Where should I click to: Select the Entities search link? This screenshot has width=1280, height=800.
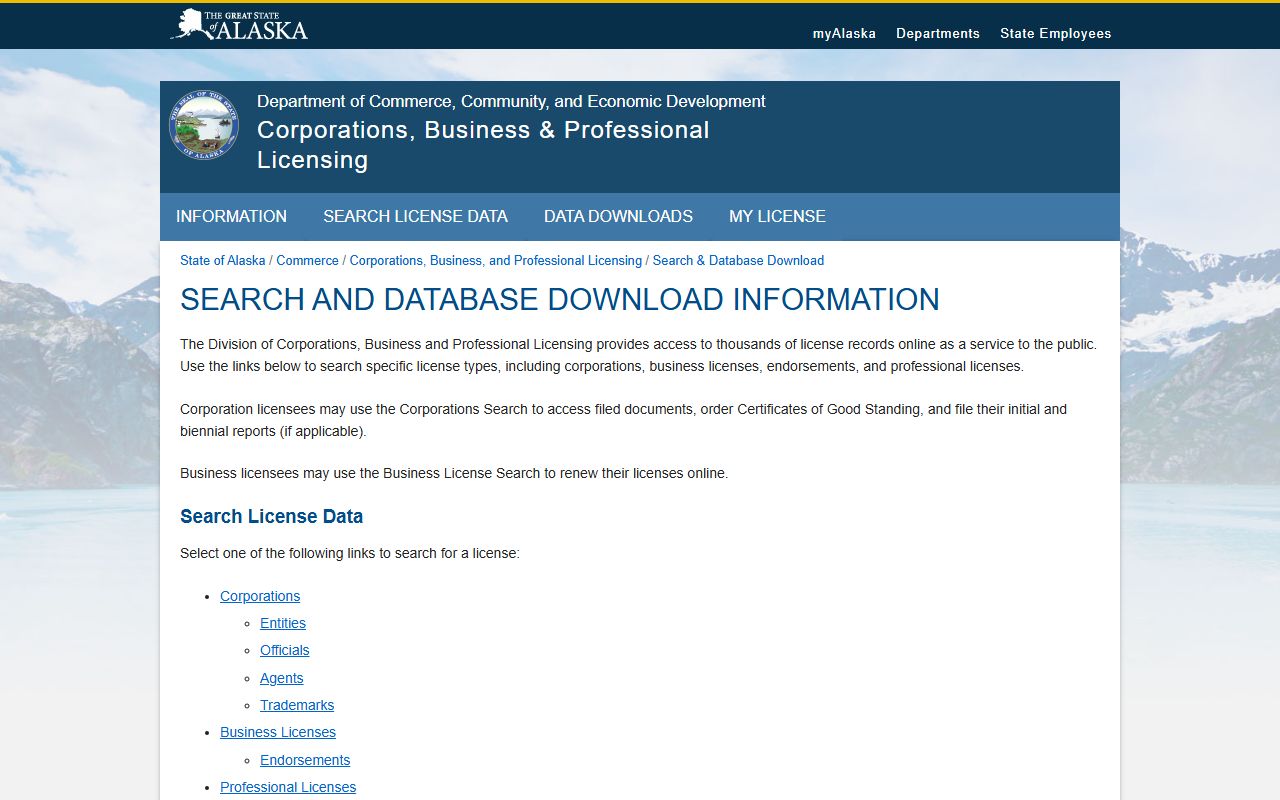click(283, 623)
